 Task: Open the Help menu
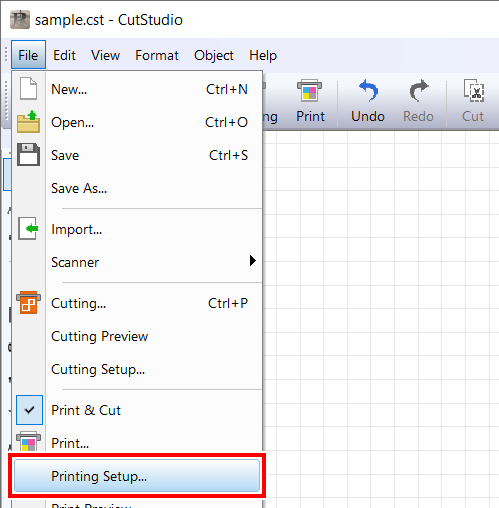(263, 55)
